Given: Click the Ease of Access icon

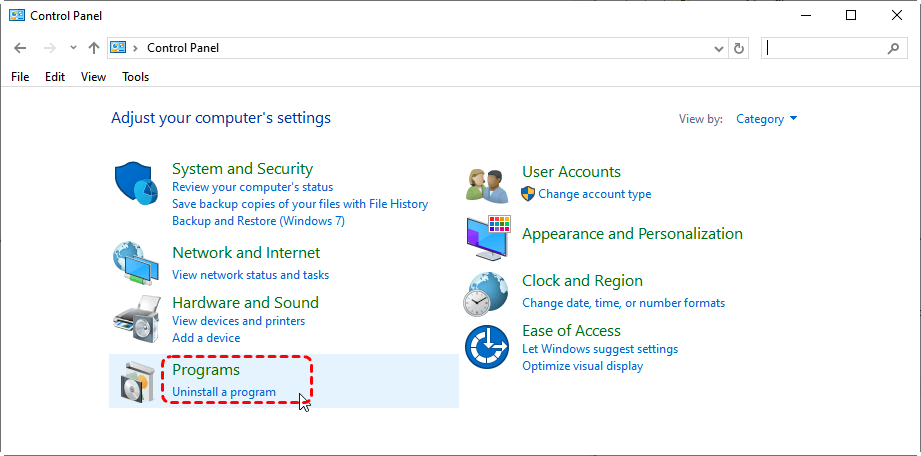Looking at the screenshot, I should [487, 347].
